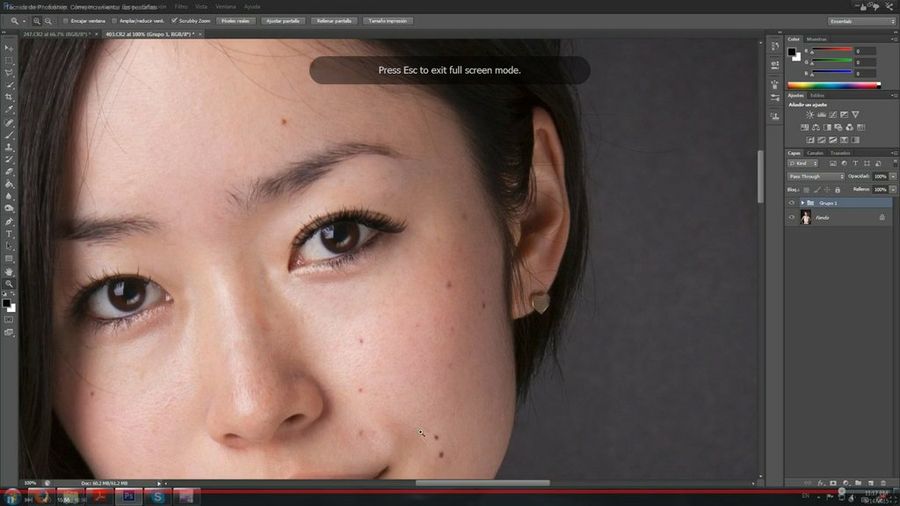Click the Ajustar pantalla button
The height and width of the screenshot is (506, 900).
283,20
